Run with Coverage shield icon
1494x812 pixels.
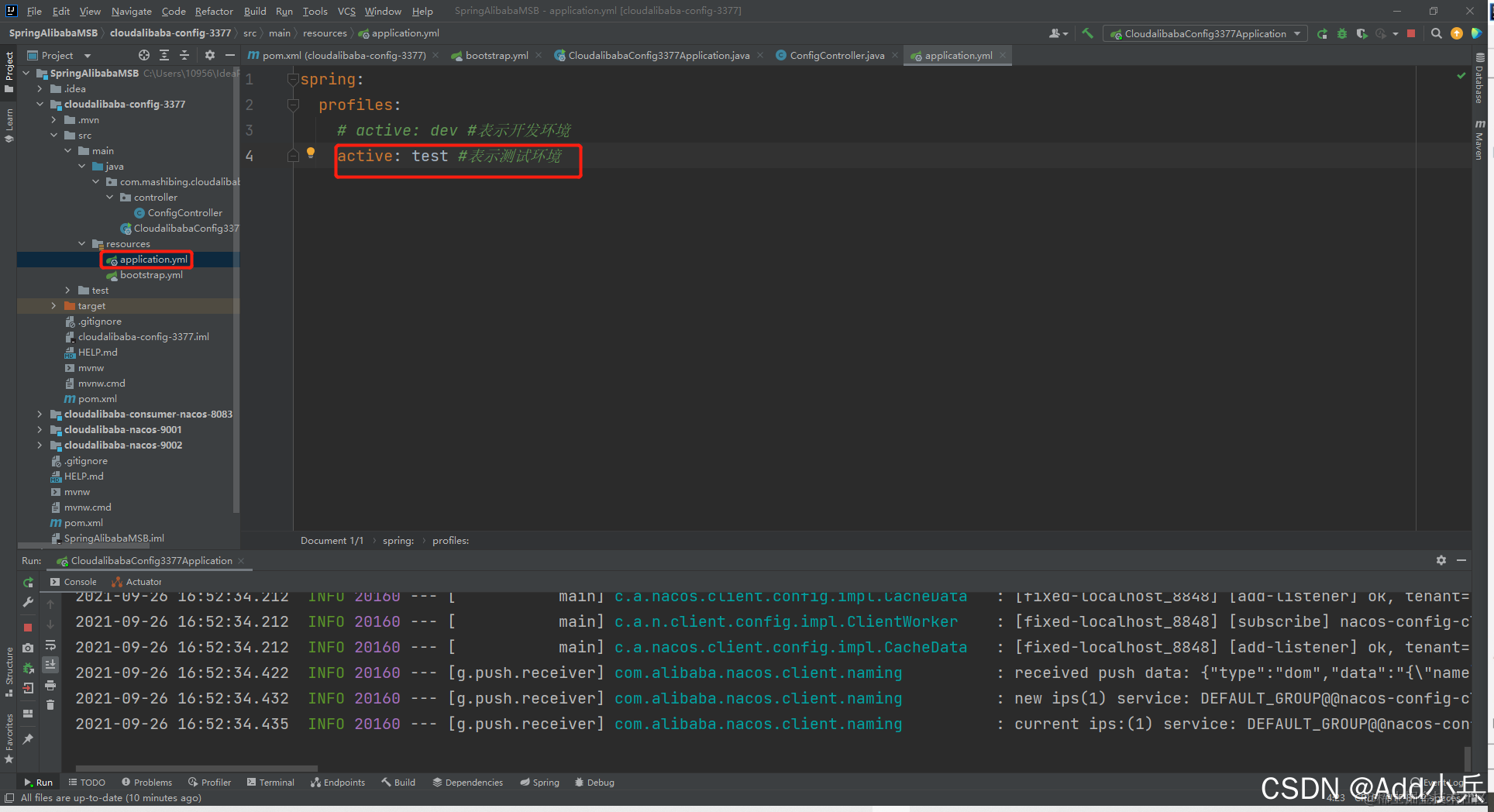click(1361, 33)
